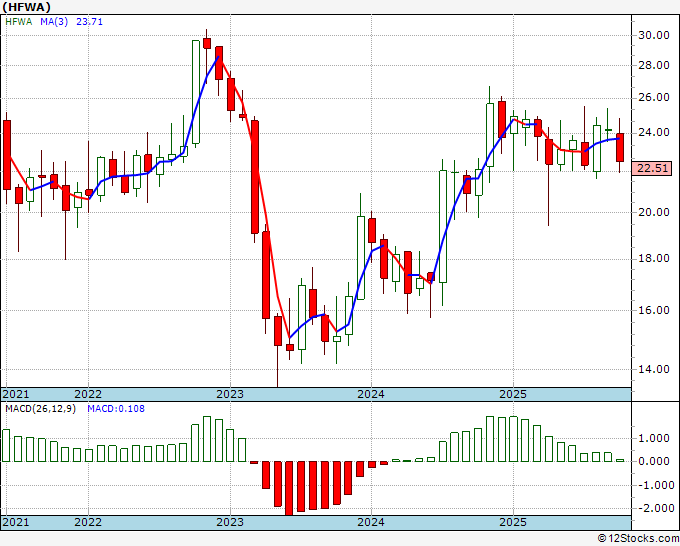Image resolution: width=680 pixels, height=546 pixels.
Task: Click the 2024 label on price chart axis
Action: (x=371, y=394)
